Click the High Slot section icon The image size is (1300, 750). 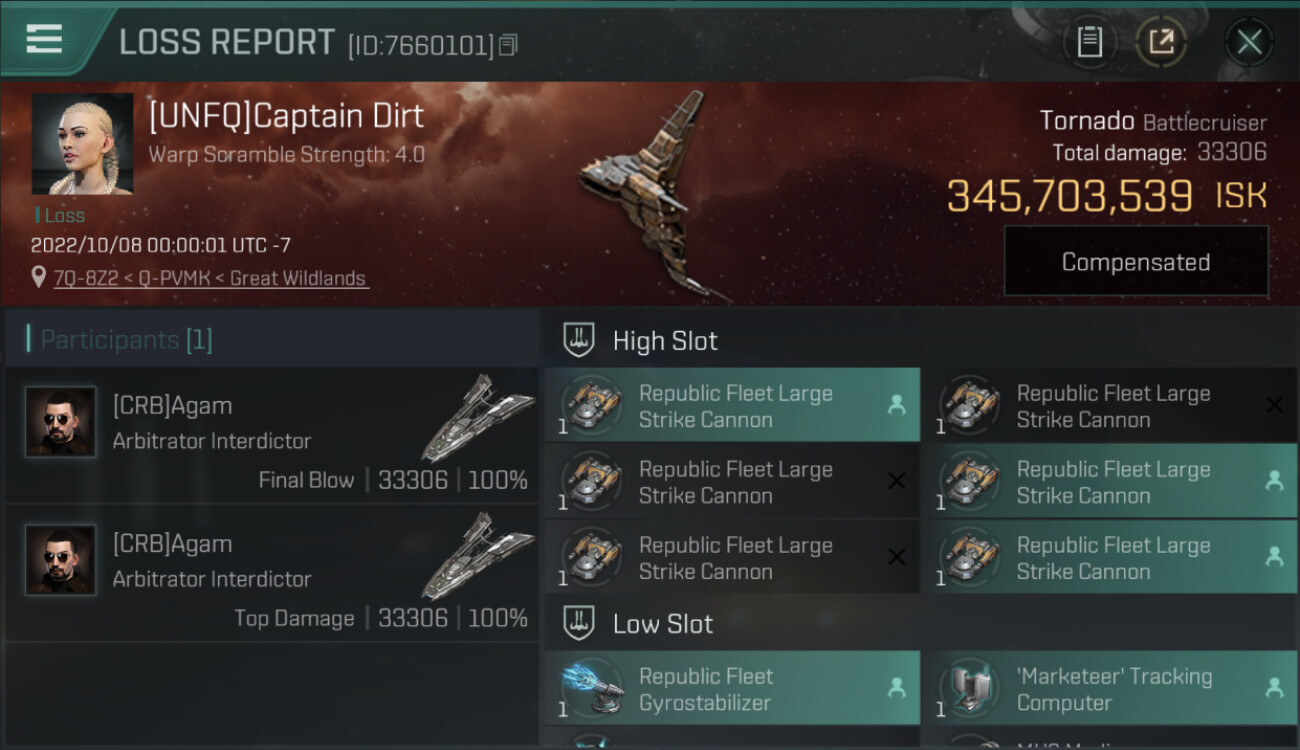(x=579, y=340)
